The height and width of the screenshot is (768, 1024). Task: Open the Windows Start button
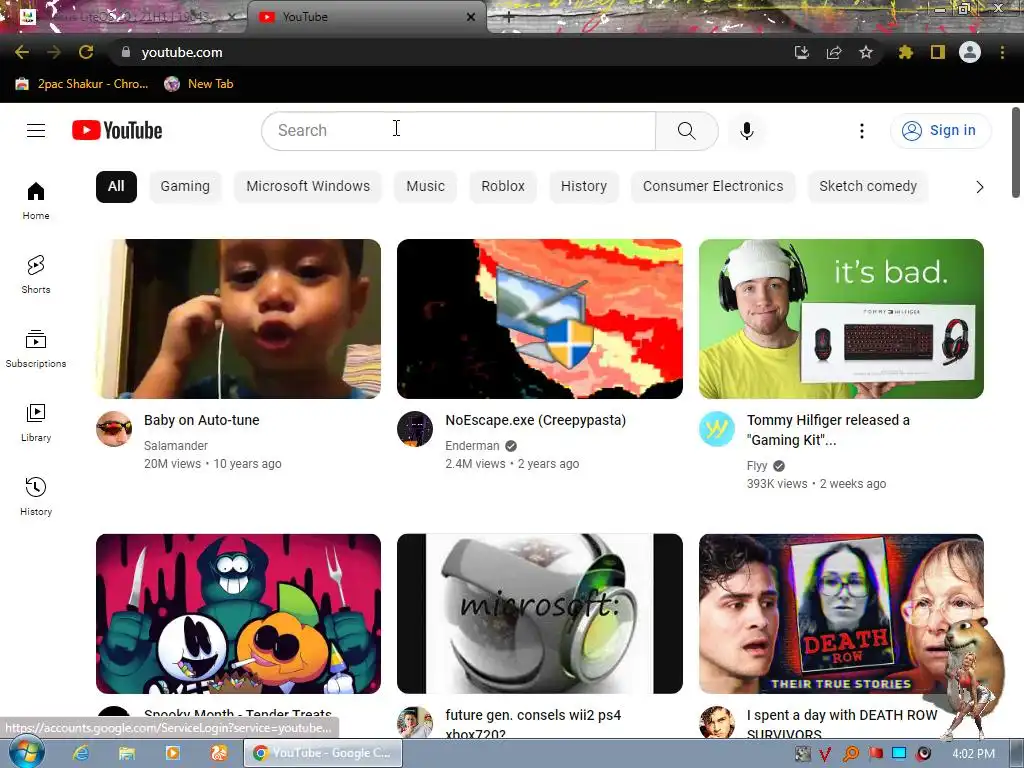pyautogui.click(x=27, y=752)
